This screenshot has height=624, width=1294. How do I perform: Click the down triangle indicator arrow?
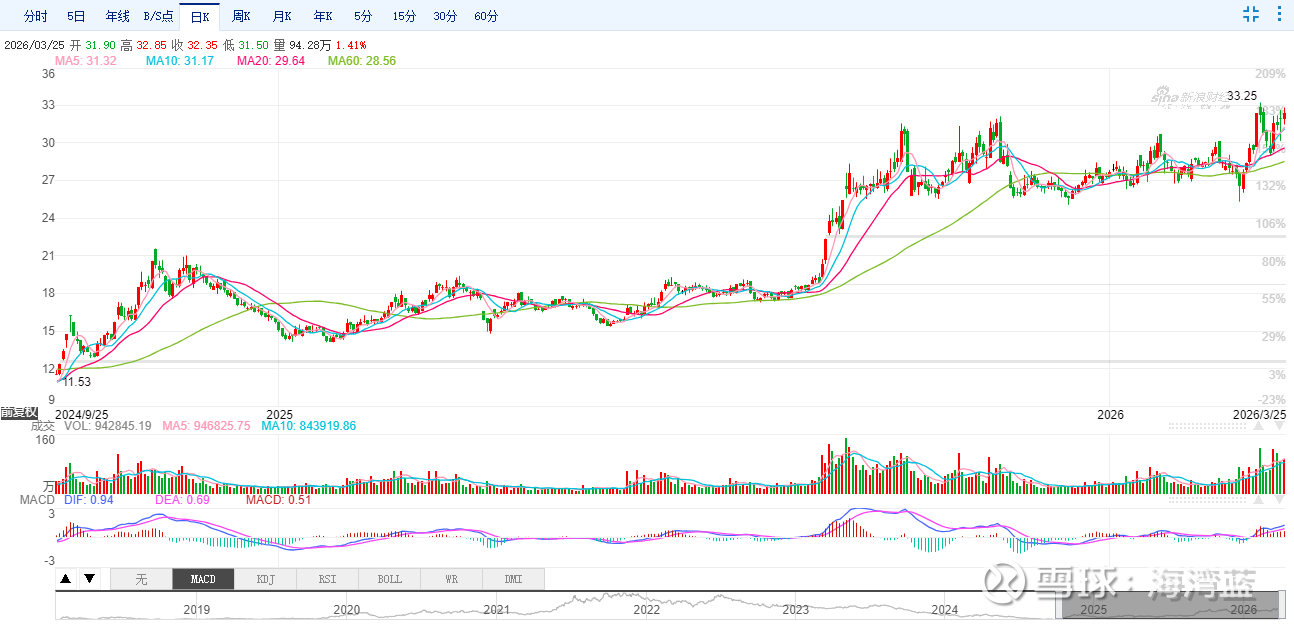[89, 578]
